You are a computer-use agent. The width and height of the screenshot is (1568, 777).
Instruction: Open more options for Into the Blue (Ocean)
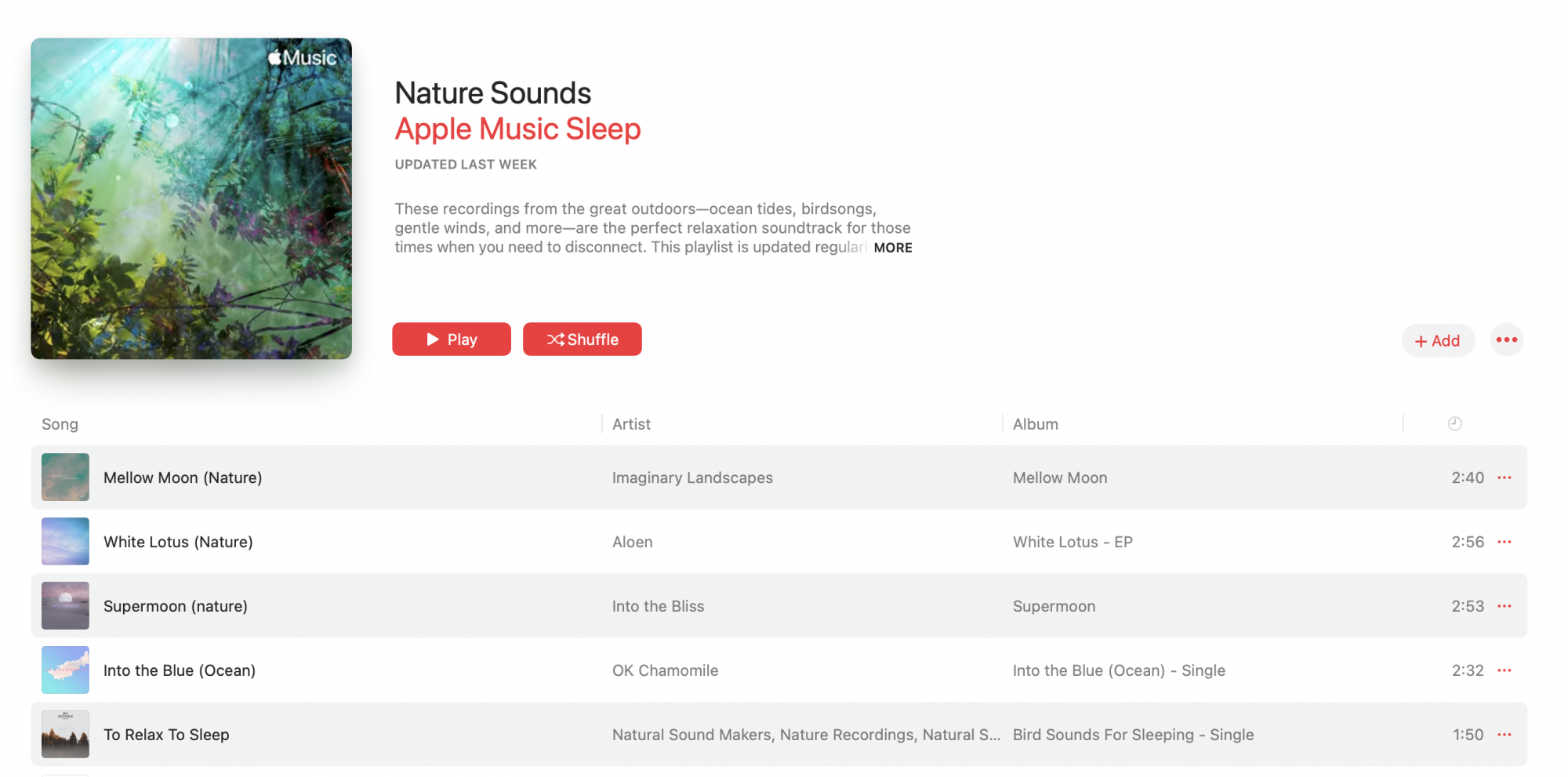tap(1504, 670)
